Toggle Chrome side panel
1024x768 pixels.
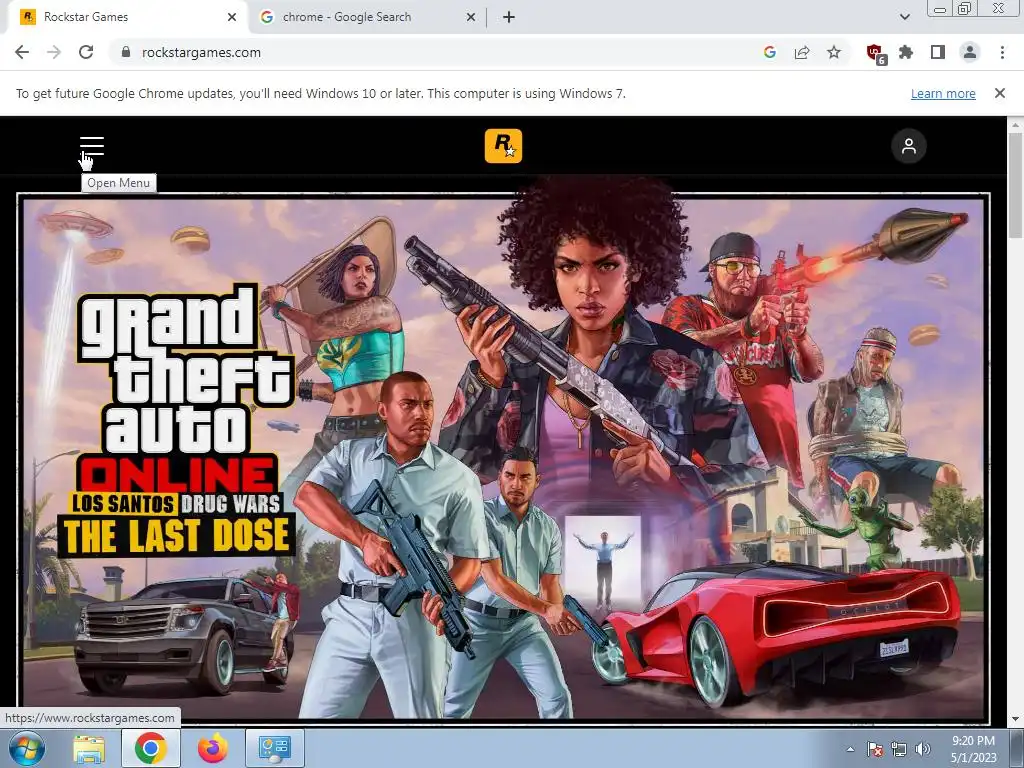[x=938, y=52]
